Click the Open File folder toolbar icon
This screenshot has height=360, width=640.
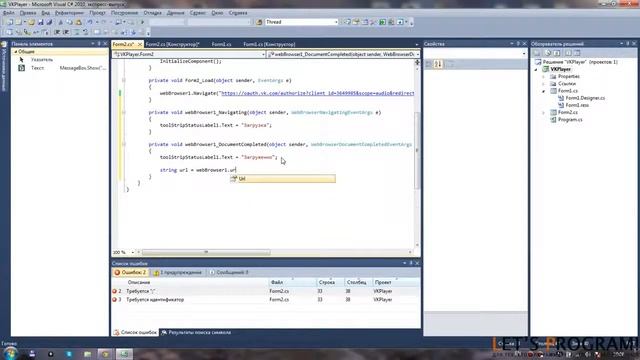point(31,22)
